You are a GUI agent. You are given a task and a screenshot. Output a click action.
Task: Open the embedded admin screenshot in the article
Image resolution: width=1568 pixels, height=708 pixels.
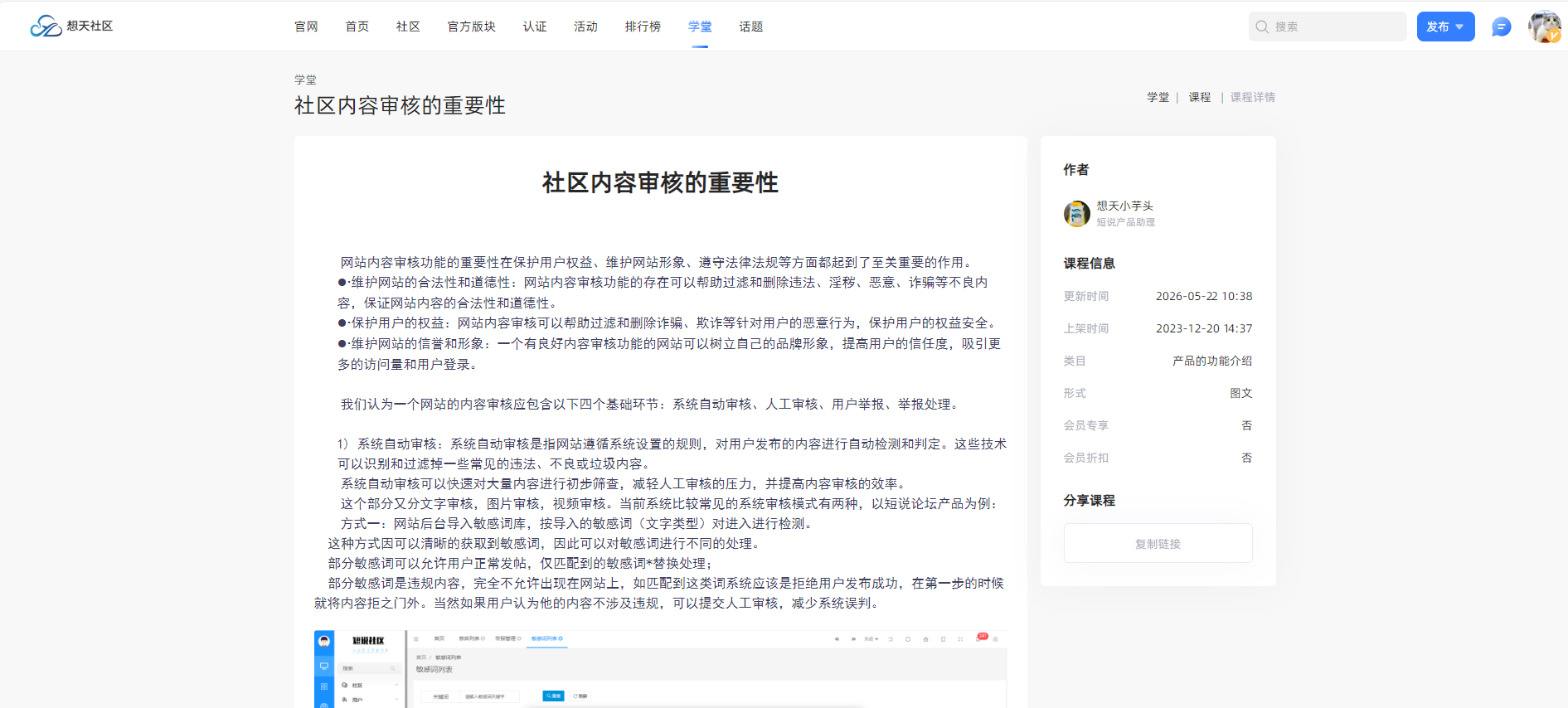pyautogui.click(x=660, y=669)
